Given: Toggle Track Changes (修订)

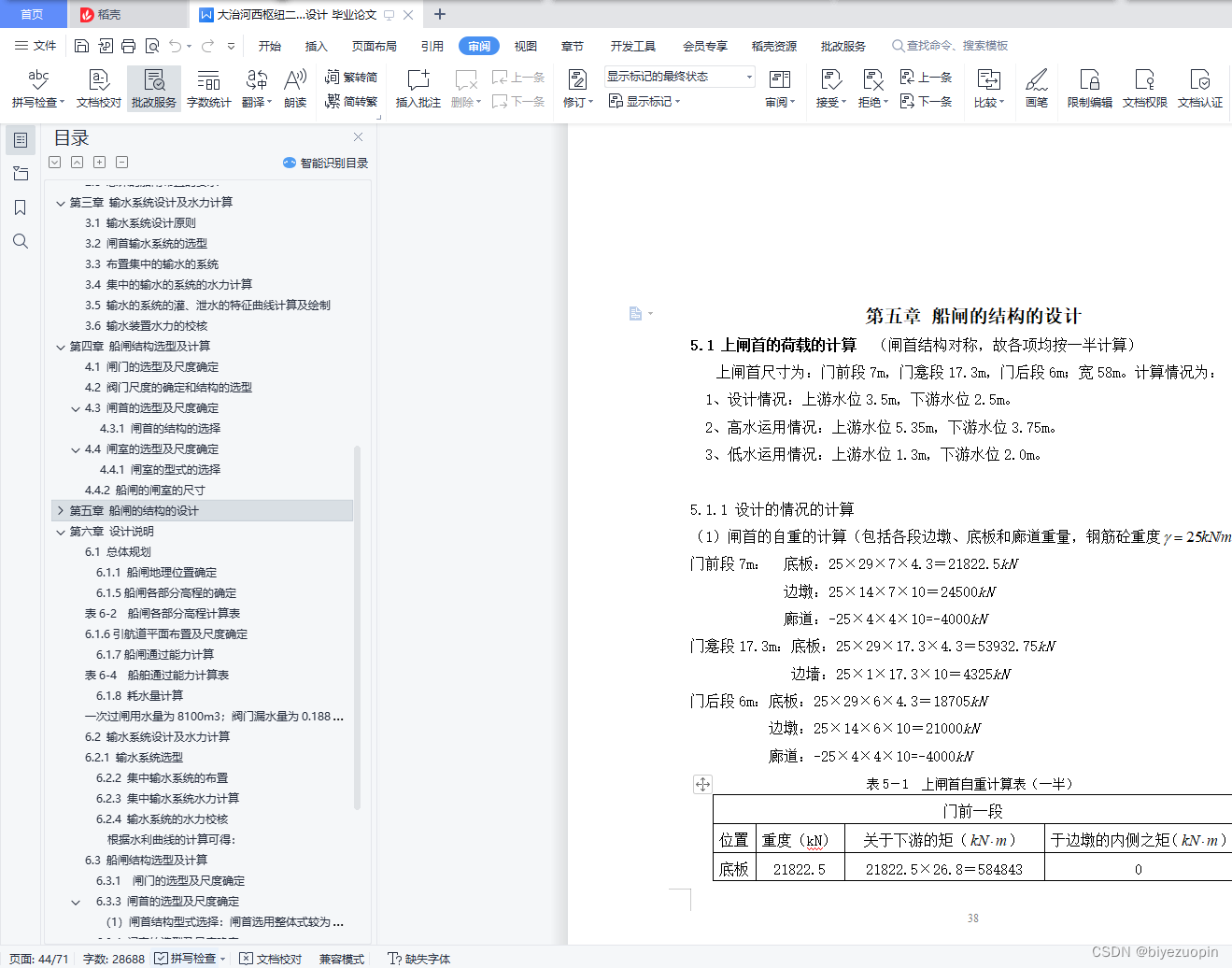Looking at the screenshot, I should 578,89.
